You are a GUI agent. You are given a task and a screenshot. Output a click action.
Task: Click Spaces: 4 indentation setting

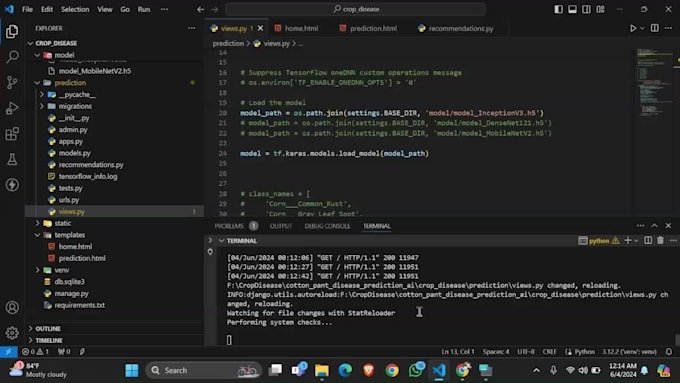[x=496, y=351]
